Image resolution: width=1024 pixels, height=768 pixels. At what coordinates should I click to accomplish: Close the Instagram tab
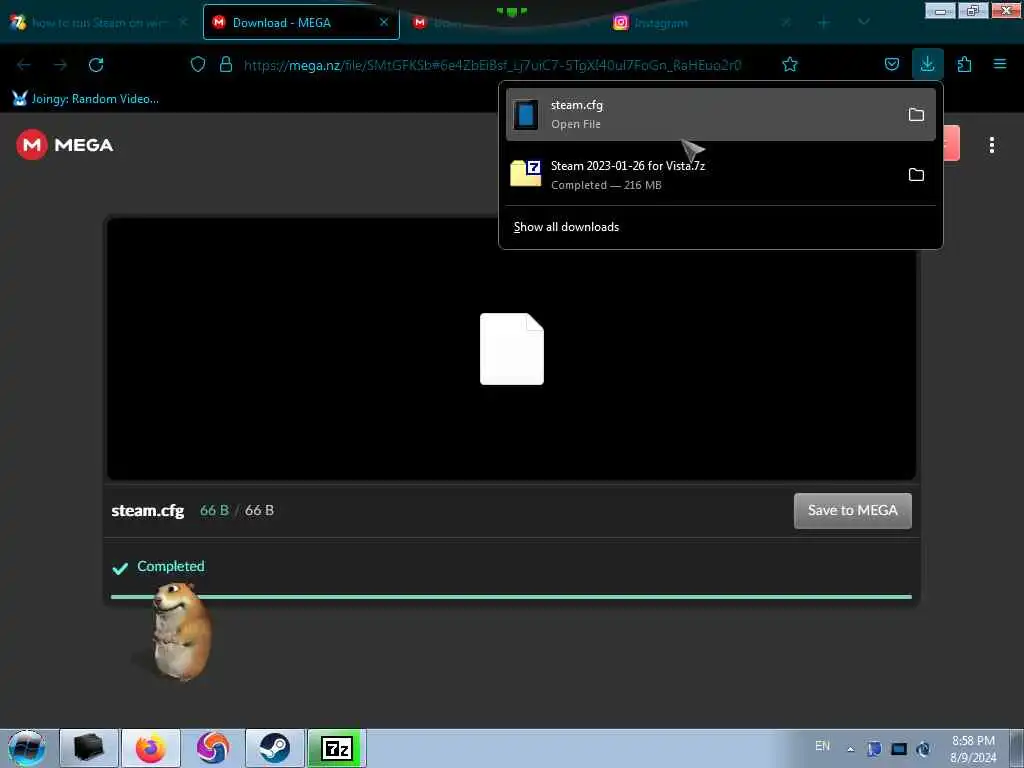(x=786, y=22)
